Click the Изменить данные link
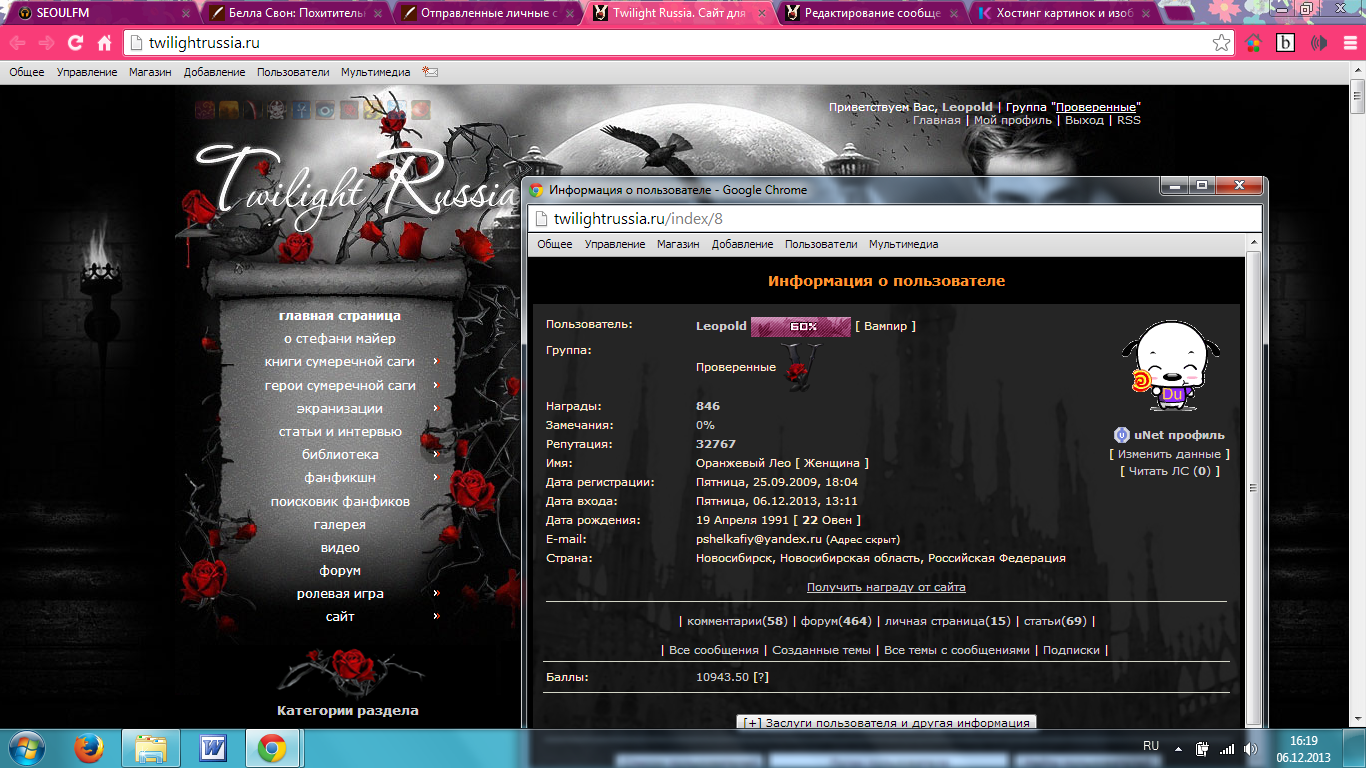Screen dimensions: 1366x768 pyautogui.click(x=1169, y=454)
